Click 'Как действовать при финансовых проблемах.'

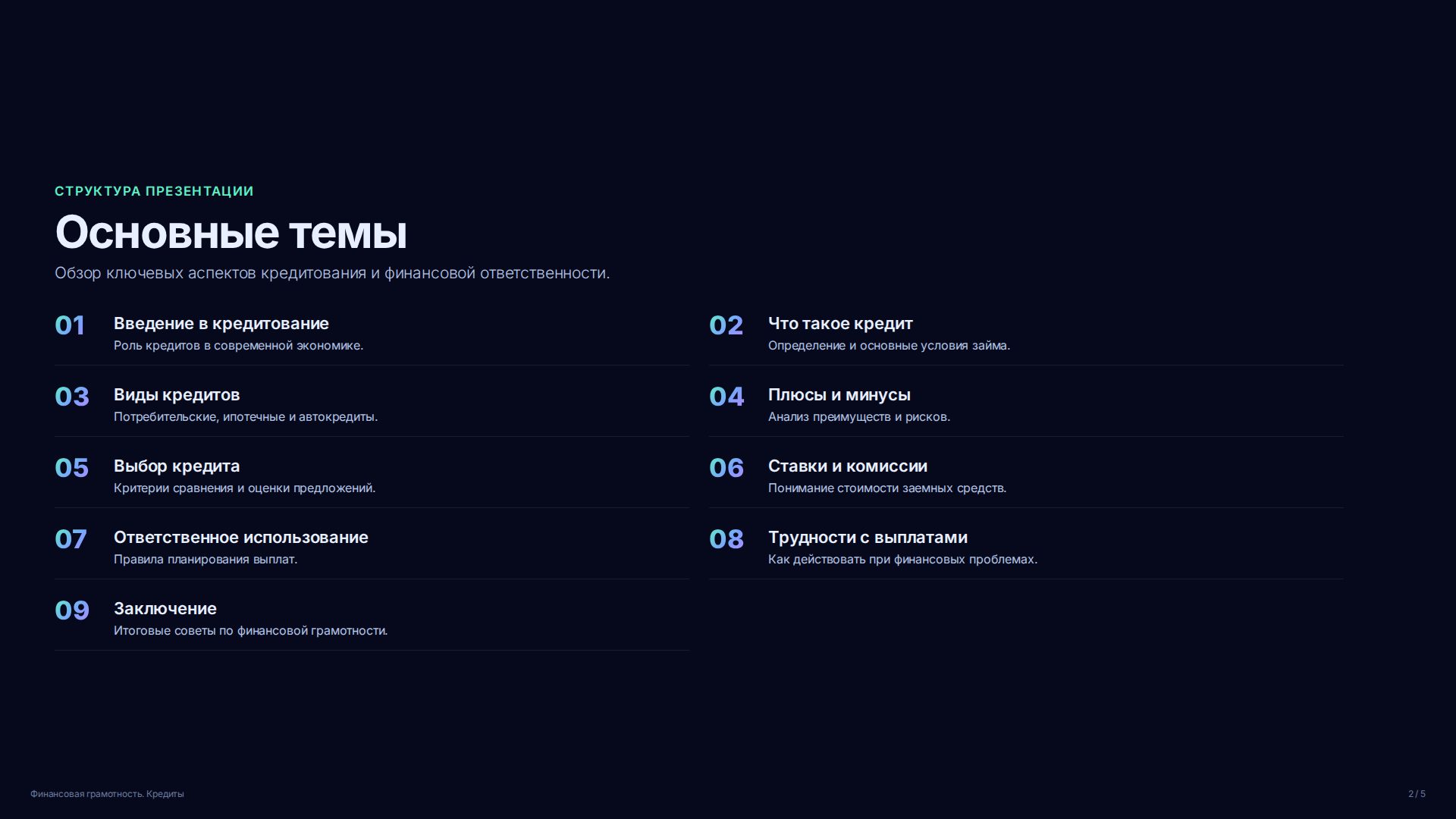point(902,560)
